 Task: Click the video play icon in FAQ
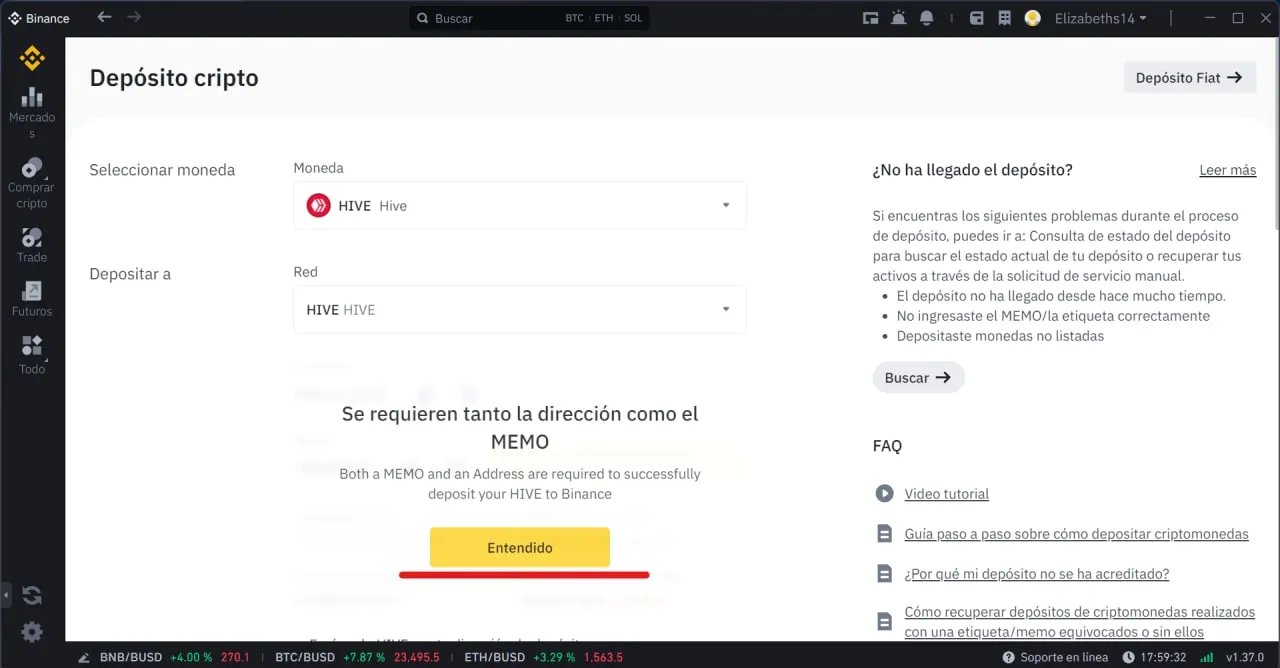tap(884, 493)
